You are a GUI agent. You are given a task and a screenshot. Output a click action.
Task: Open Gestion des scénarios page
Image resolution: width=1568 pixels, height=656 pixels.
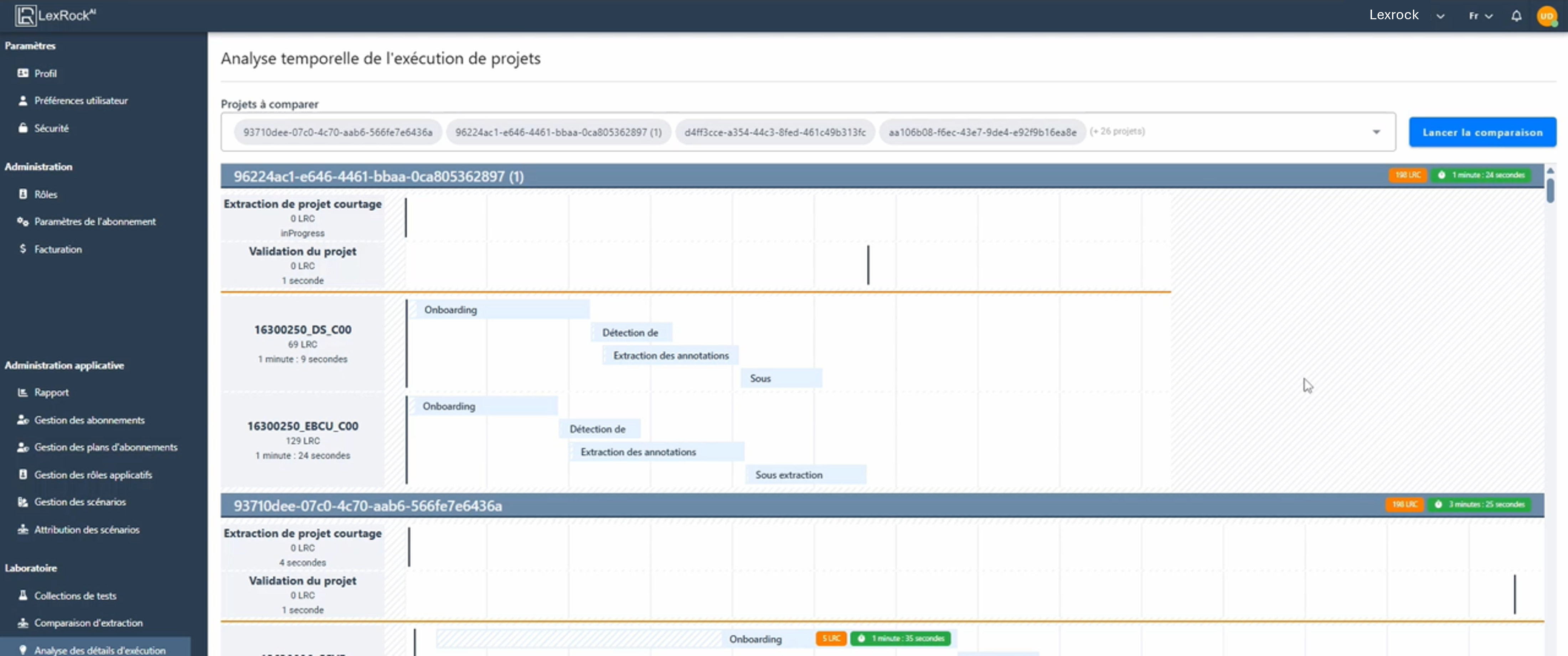pos(80,502)
